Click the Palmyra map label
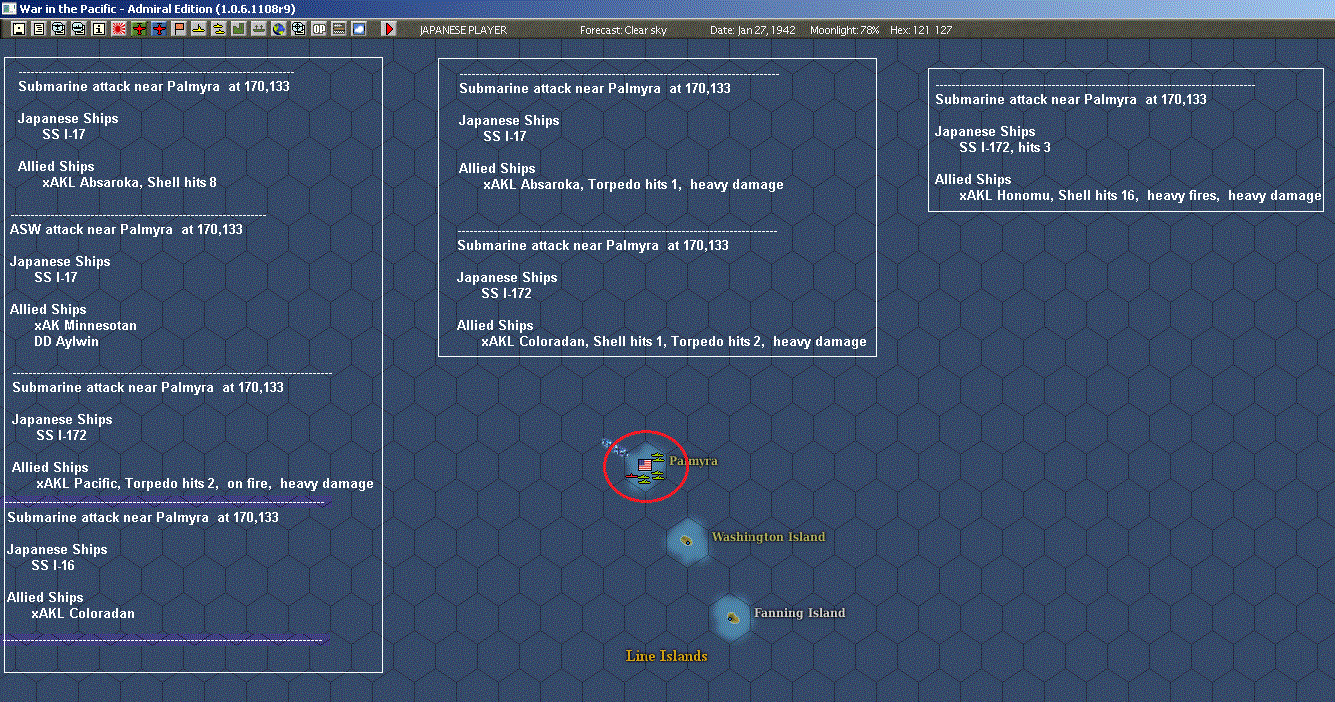This screenshot has width=1335, height=702. click(693, 461)
